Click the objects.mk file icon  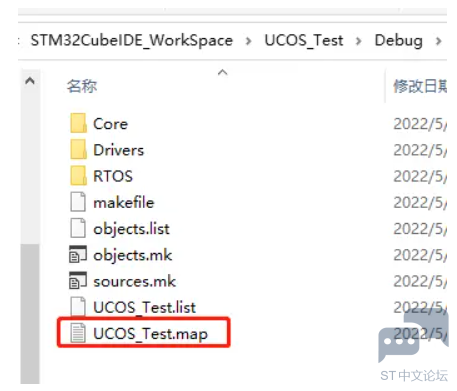click(x=78, y=254)
